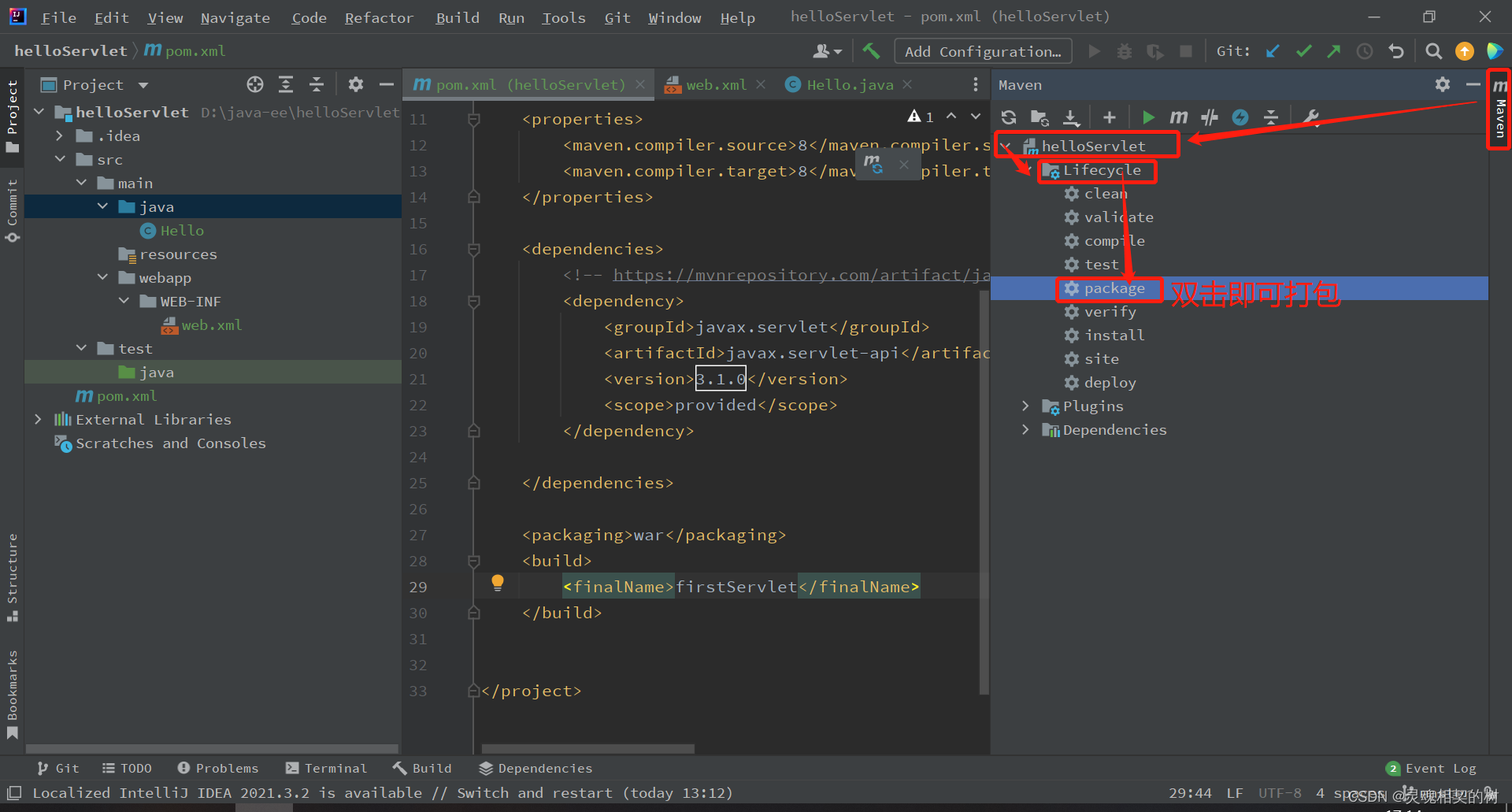Click the IDE update orange arrow icon

click(1464, 51)
